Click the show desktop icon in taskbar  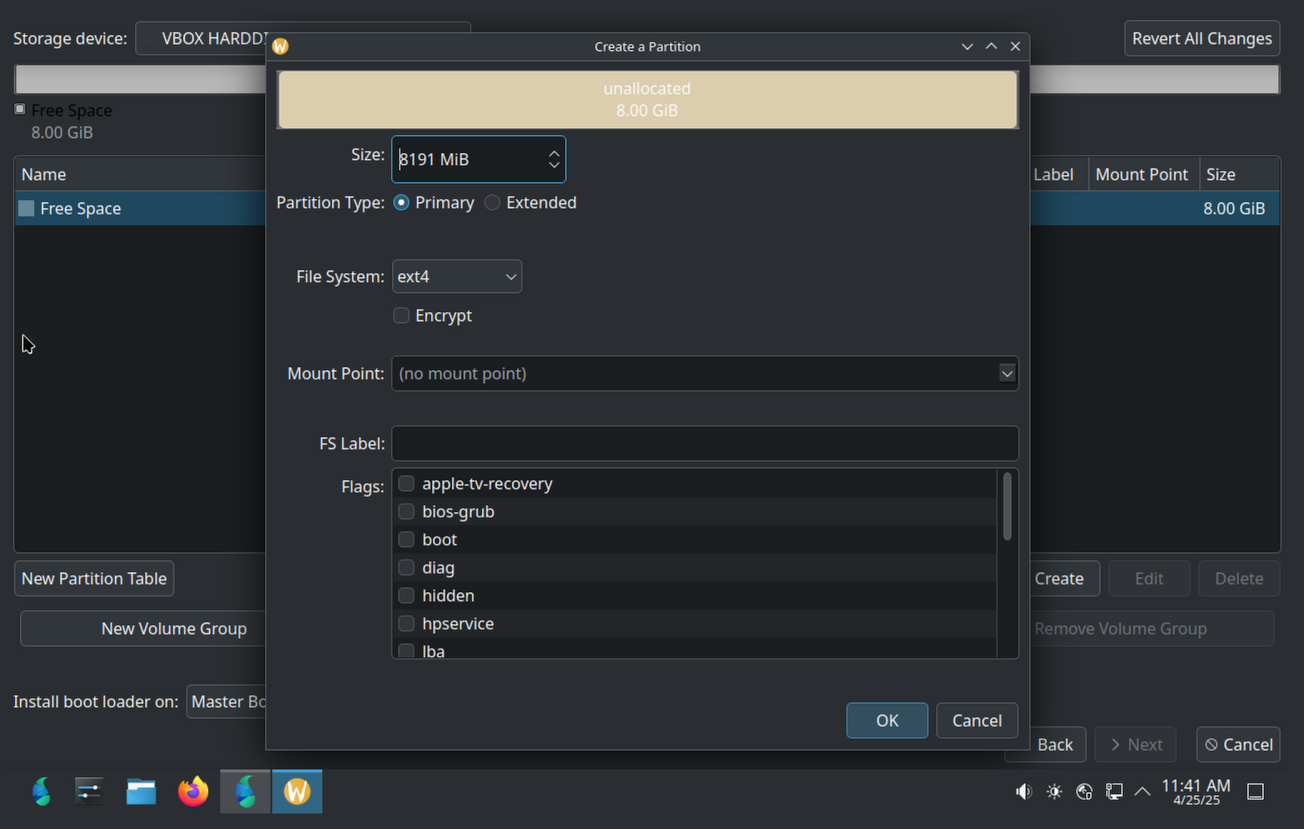1255,792
